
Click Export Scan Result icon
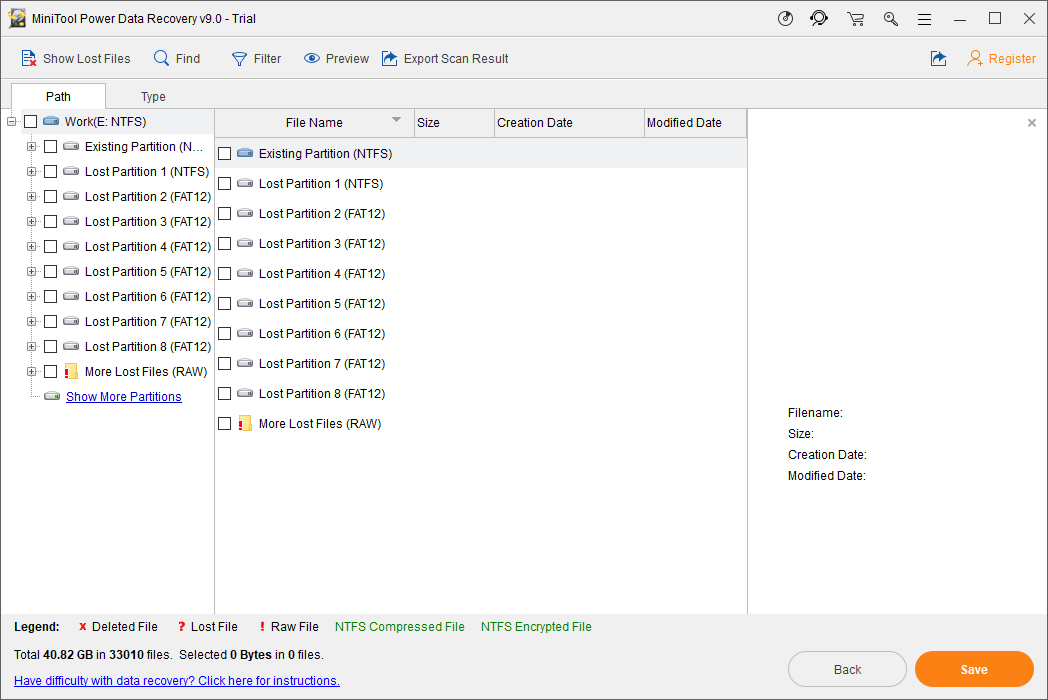coord(390,59)
